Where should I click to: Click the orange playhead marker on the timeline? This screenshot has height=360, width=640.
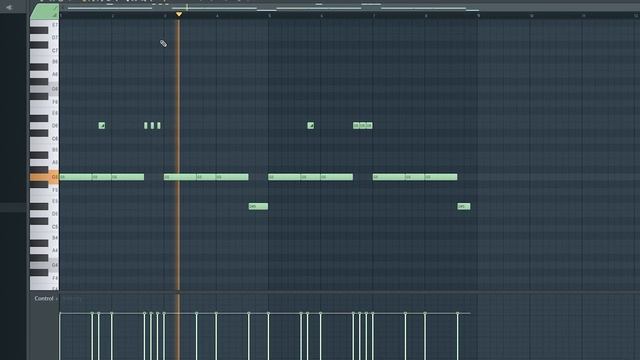[179, 14]
